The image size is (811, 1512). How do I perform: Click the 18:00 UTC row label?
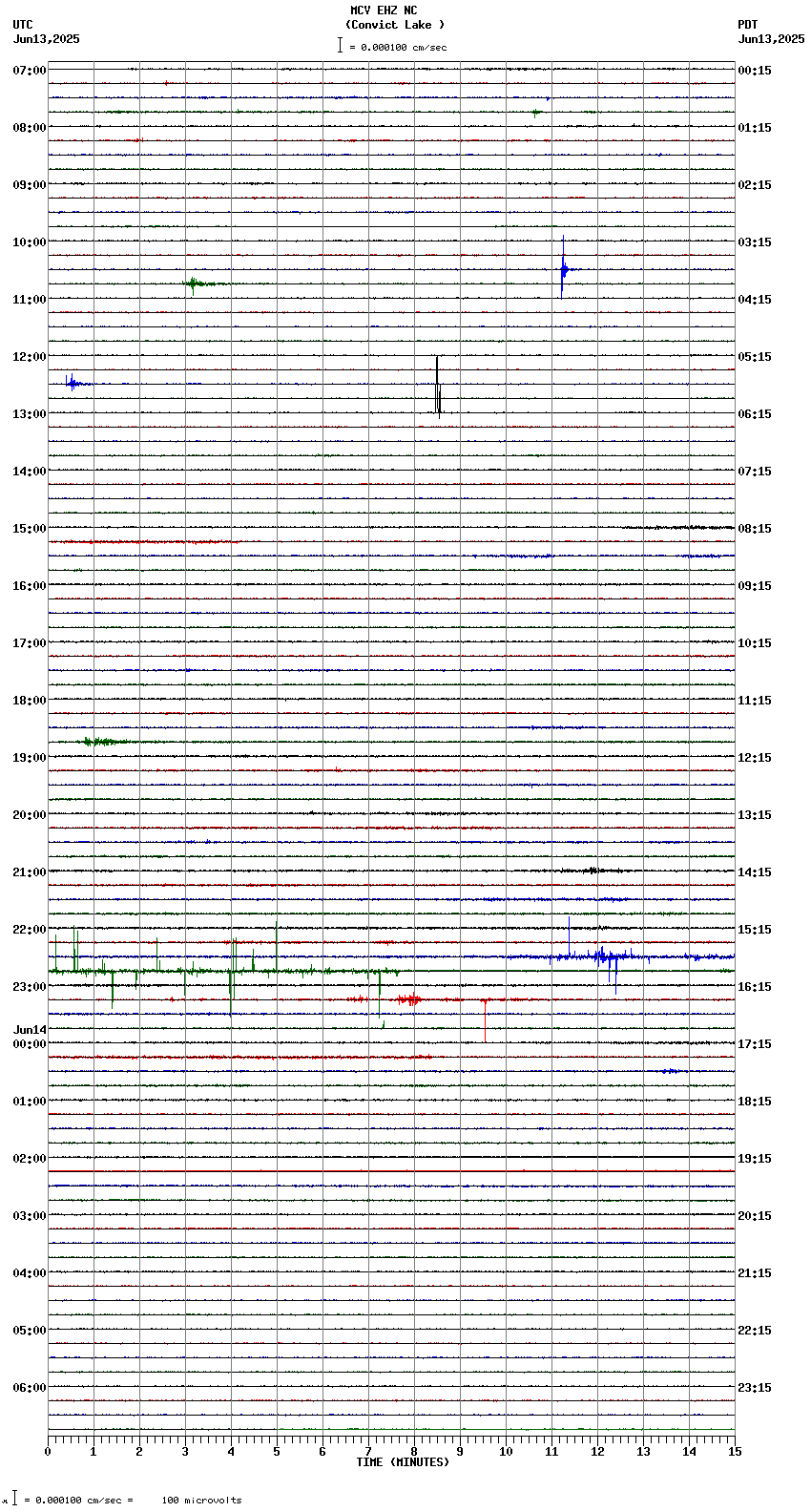(30, 701)
